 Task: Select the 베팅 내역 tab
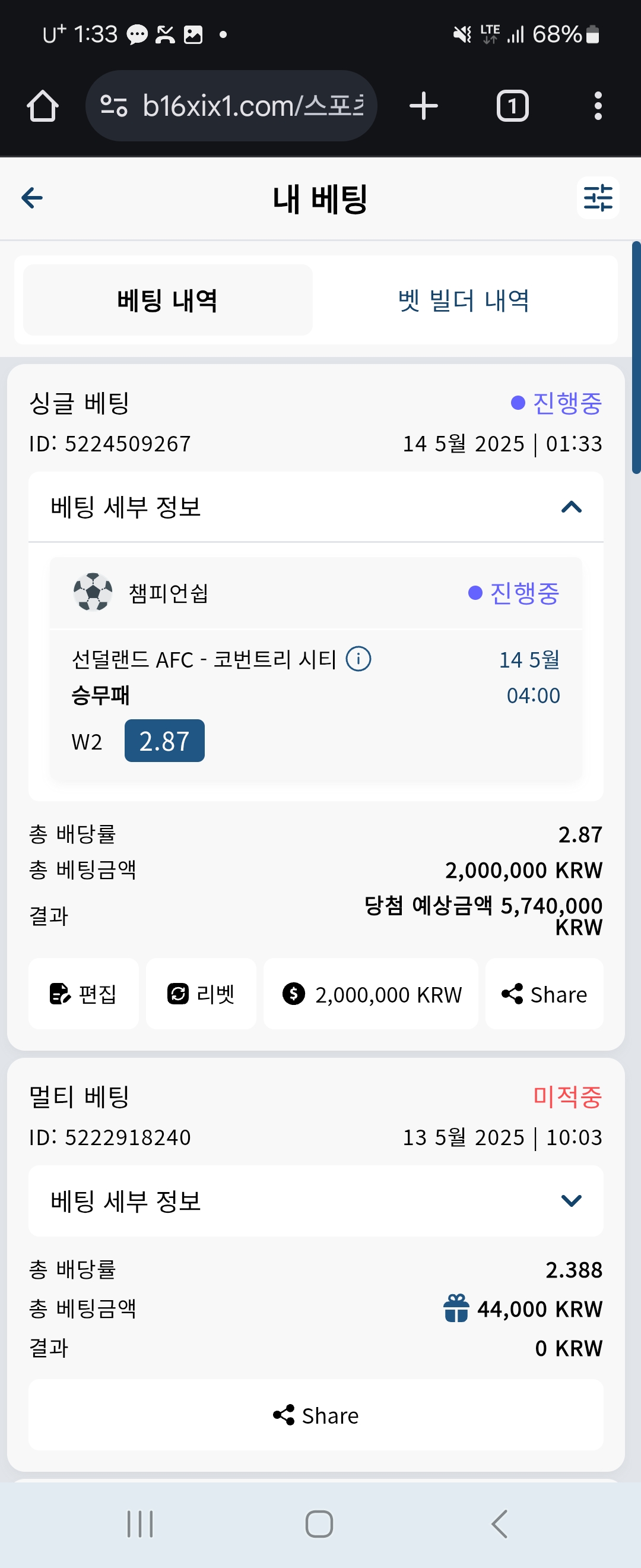pyautogui.click(x=167, y=300)
